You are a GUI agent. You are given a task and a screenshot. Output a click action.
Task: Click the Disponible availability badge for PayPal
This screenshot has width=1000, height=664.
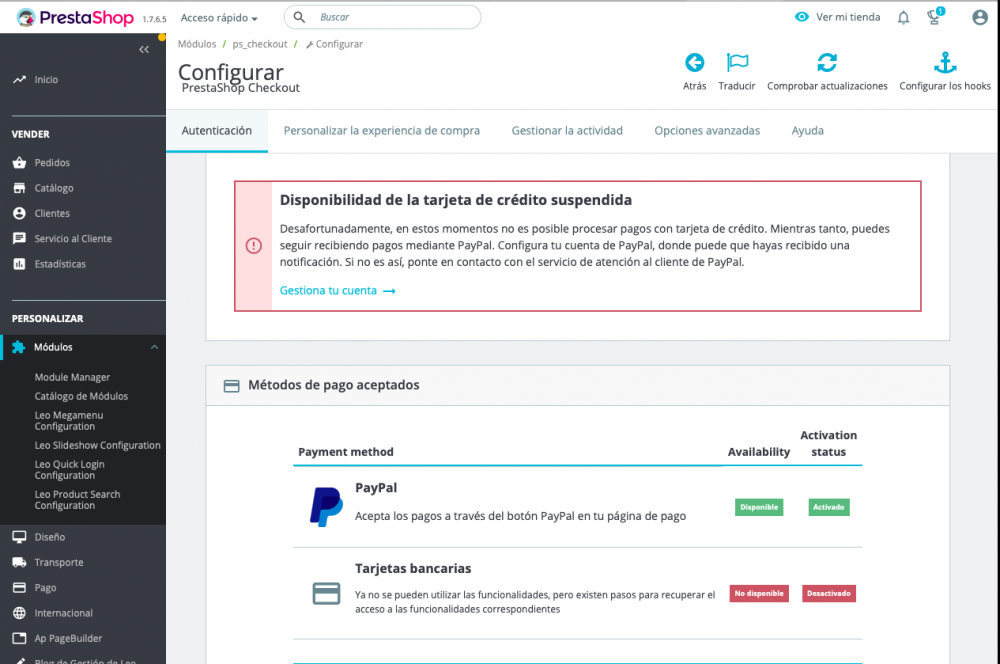tap(759, 507)
